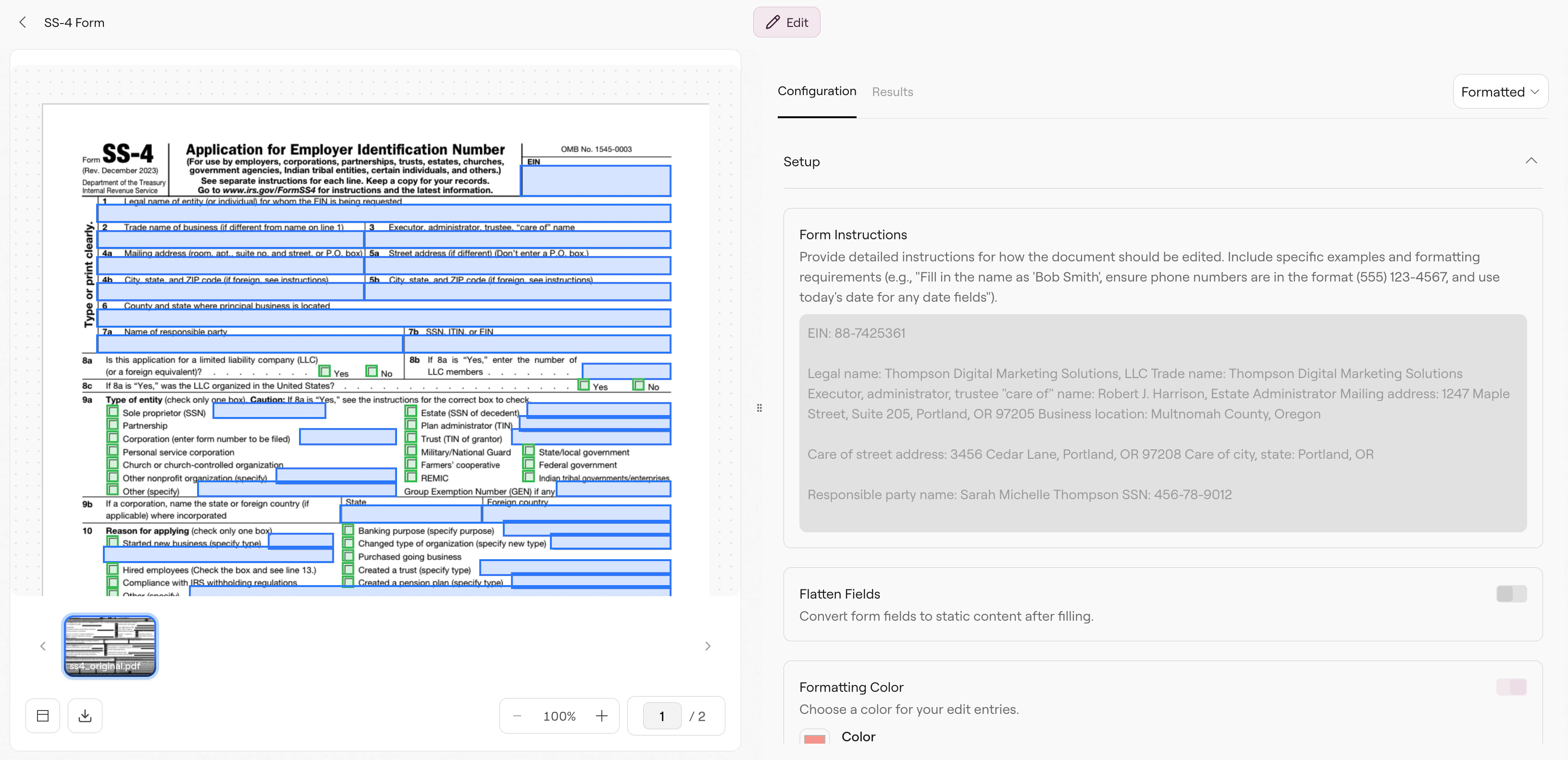Open the Formatted view dropdown
The height and width of the screenshot is (760, 1568).
(1500, 91)
